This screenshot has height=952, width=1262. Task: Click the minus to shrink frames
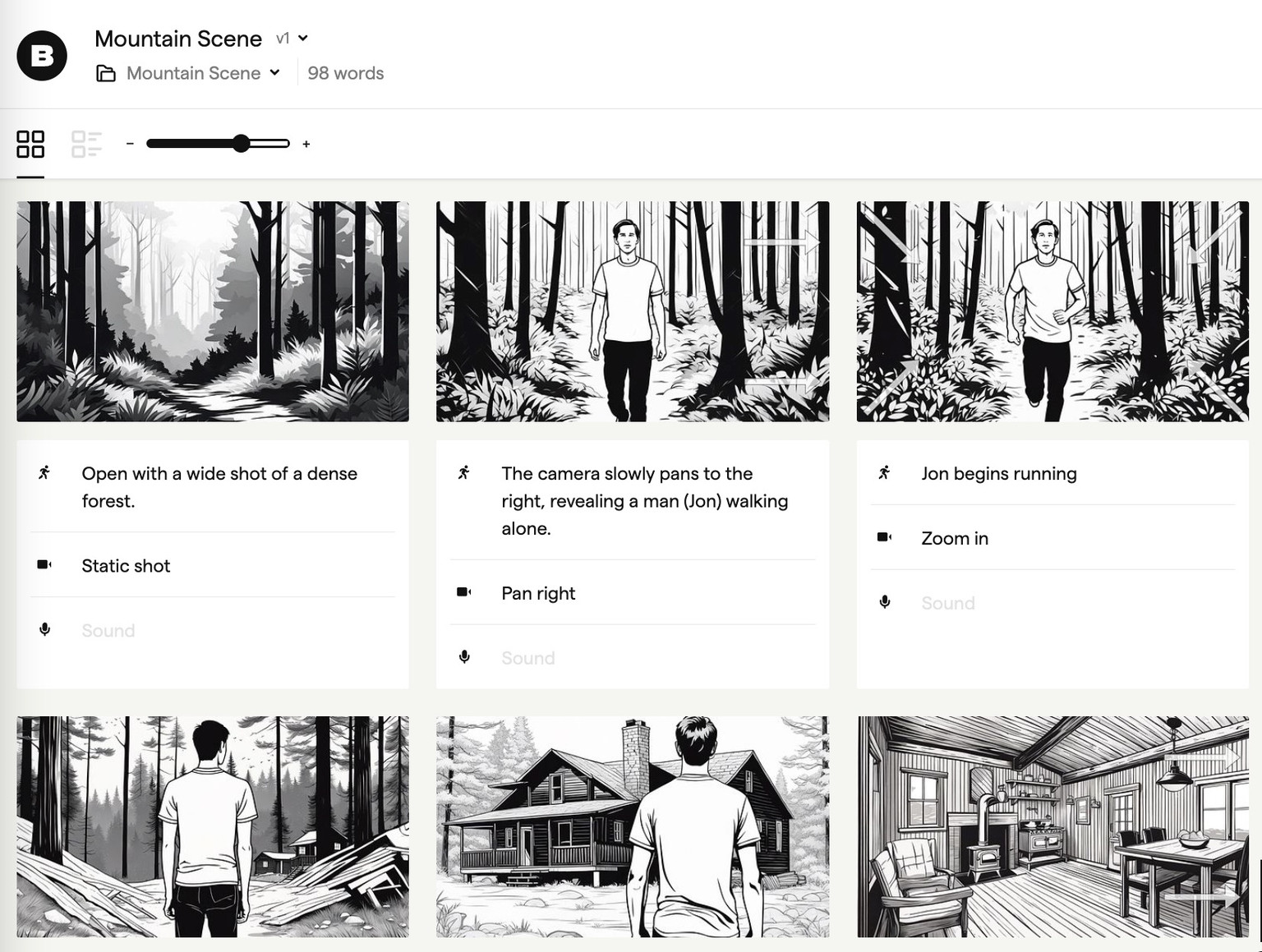coord(130,144)
